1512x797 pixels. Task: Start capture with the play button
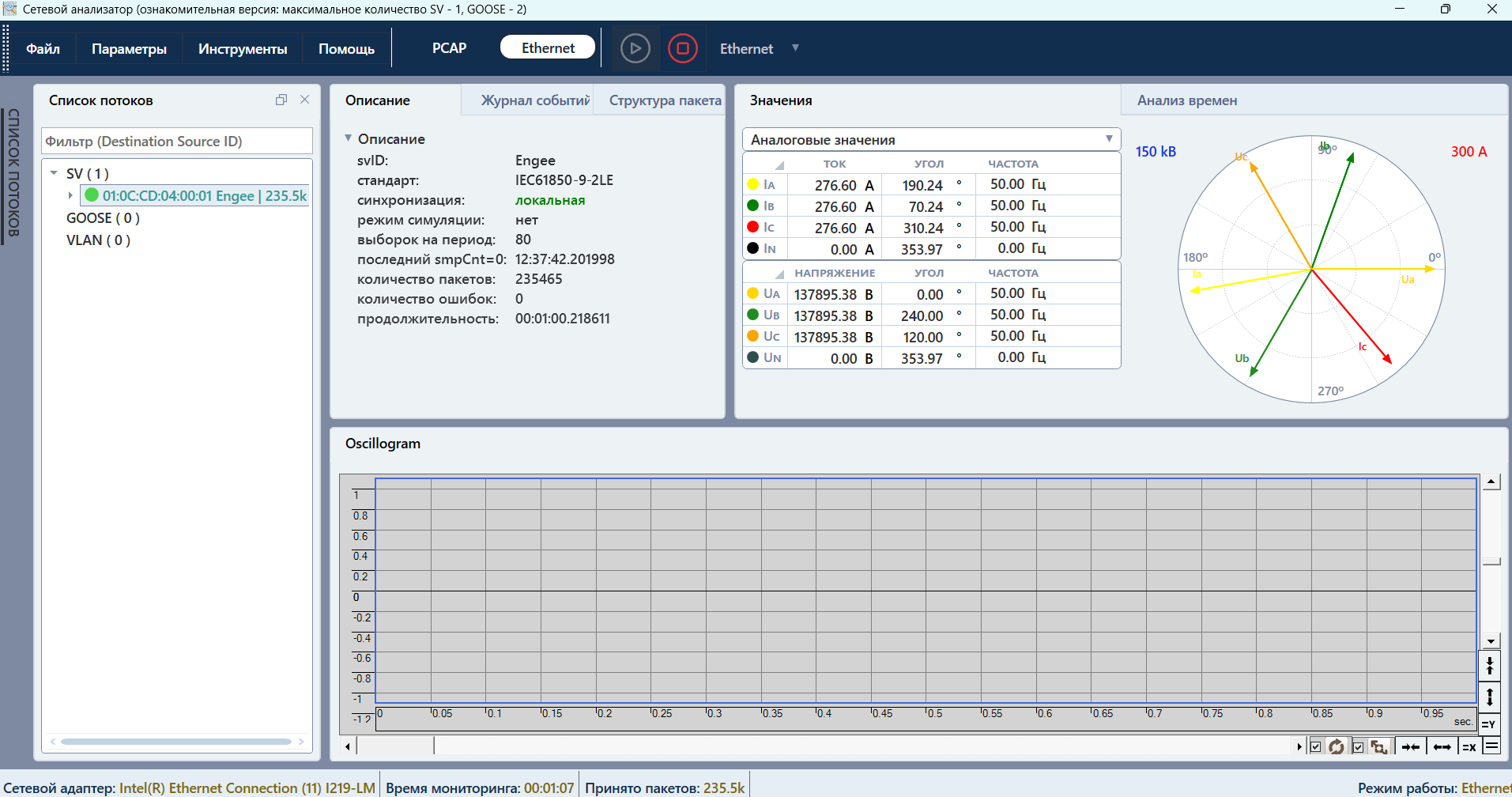pyautogui.click(x=635, y=48)
